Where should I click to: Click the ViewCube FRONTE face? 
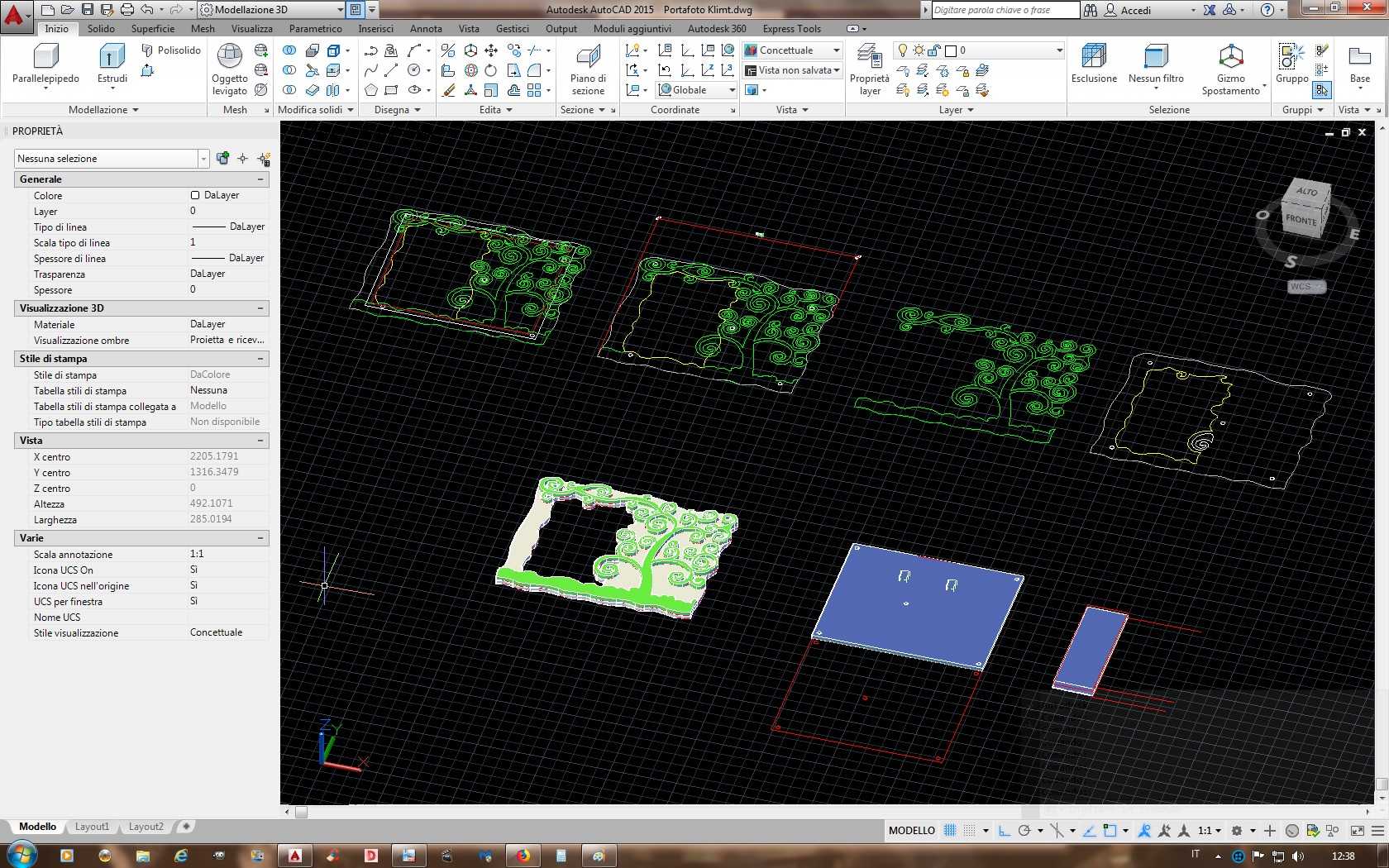point(1301,220)
